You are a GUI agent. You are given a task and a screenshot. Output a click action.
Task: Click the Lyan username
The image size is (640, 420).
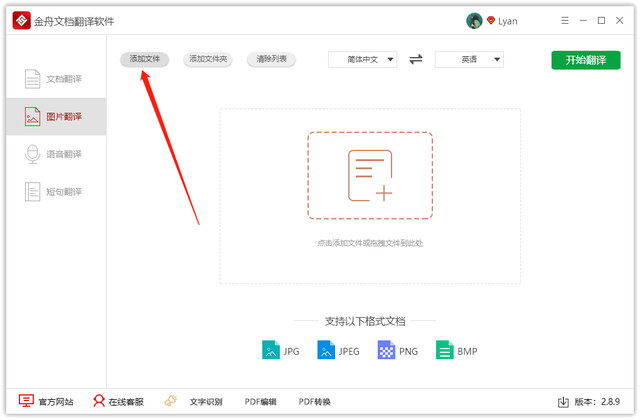pyautogui.click(x=507, y=21)
